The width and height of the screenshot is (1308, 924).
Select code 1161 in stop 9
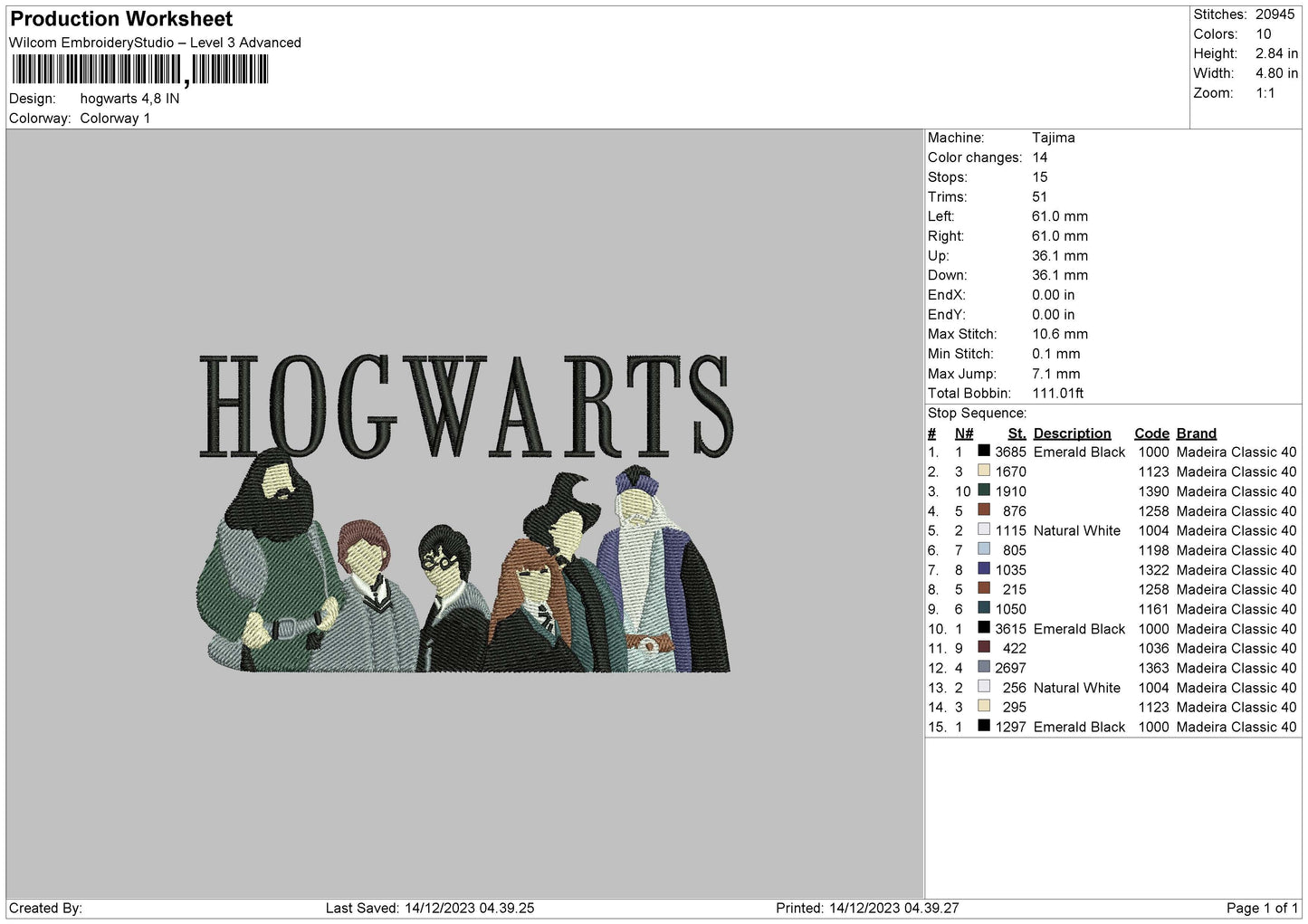click(1153, 609)
